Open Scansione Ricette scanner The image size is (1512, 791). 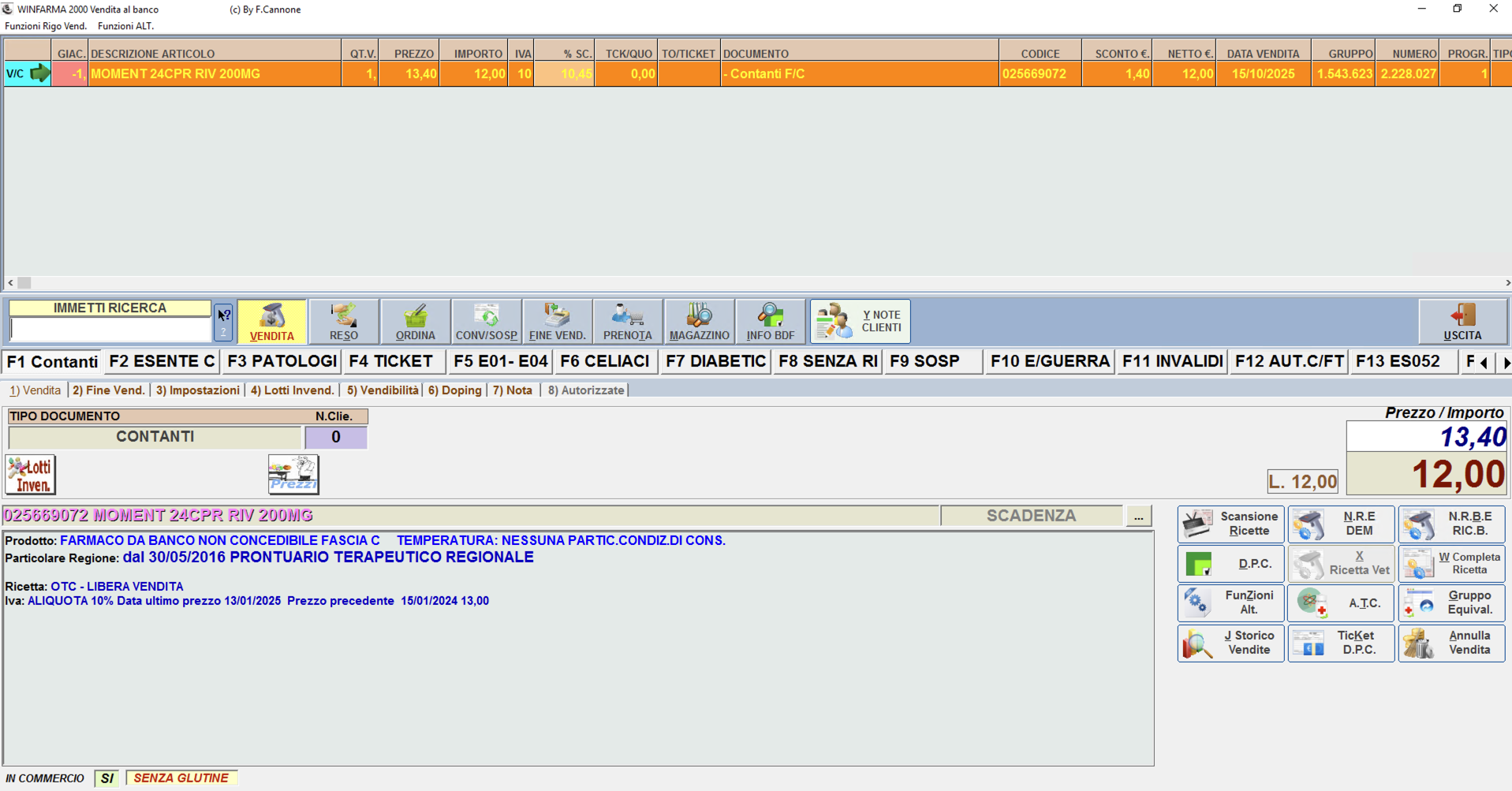[1230, 524]
